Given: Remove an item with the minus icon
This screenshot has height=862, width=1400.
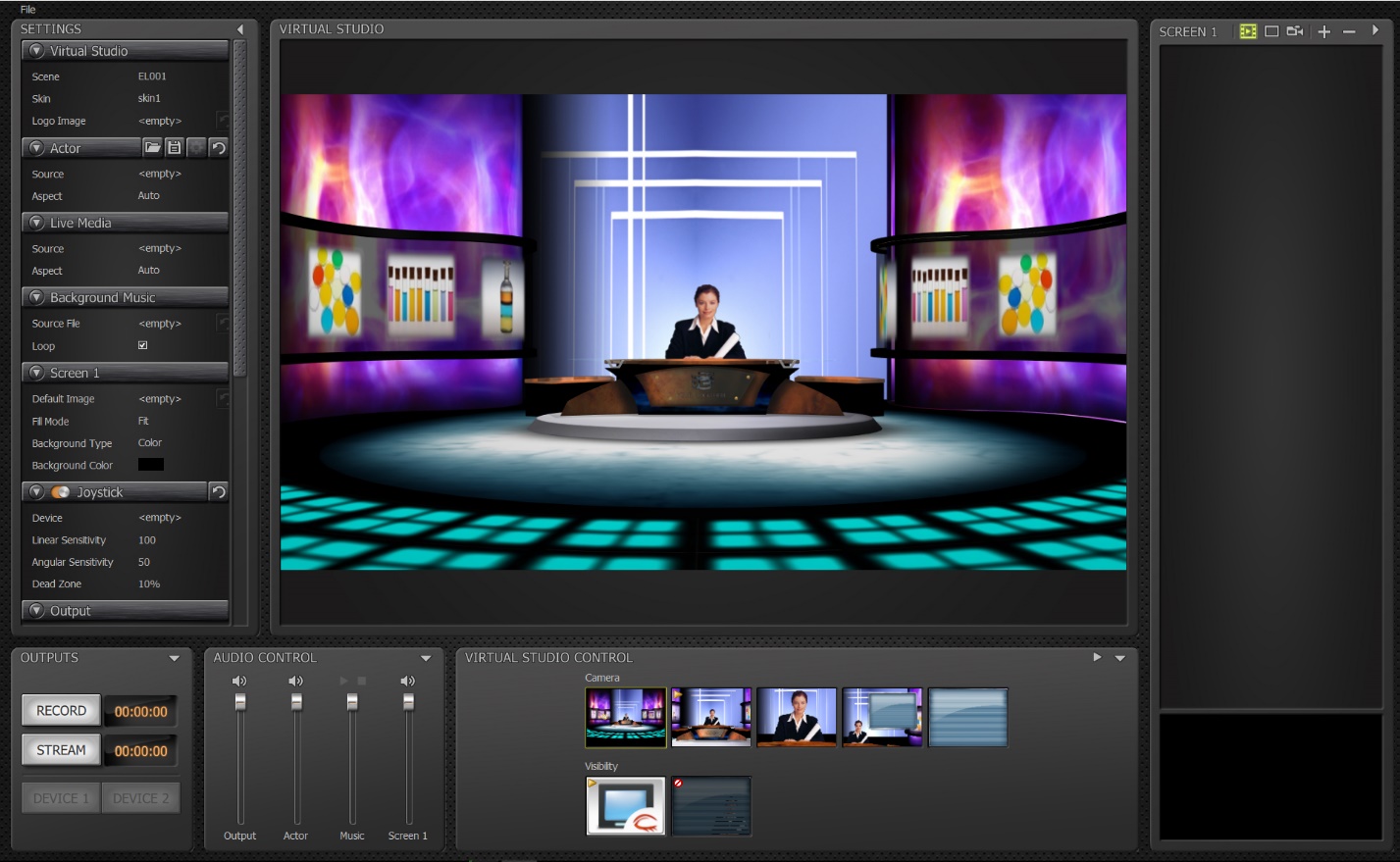Looking at the screenshot, I should click(x=1349, y=31).
